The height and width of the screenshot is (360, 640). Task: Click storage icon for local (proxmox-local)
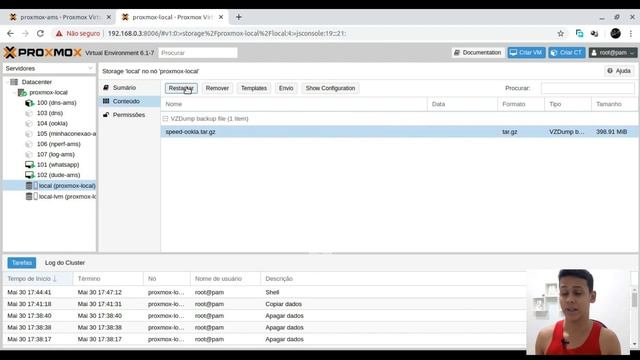click(x=32, y=186)
